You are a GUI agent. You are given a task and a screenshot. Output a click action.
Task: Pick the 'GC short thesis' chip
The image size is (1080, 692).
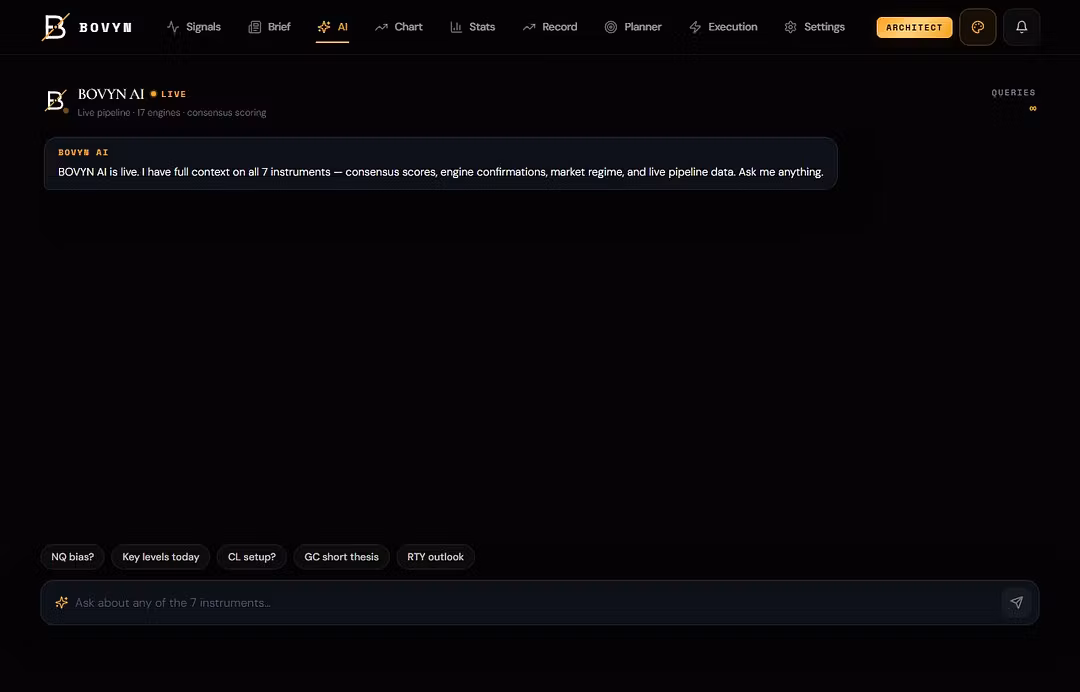coord(342,557)
